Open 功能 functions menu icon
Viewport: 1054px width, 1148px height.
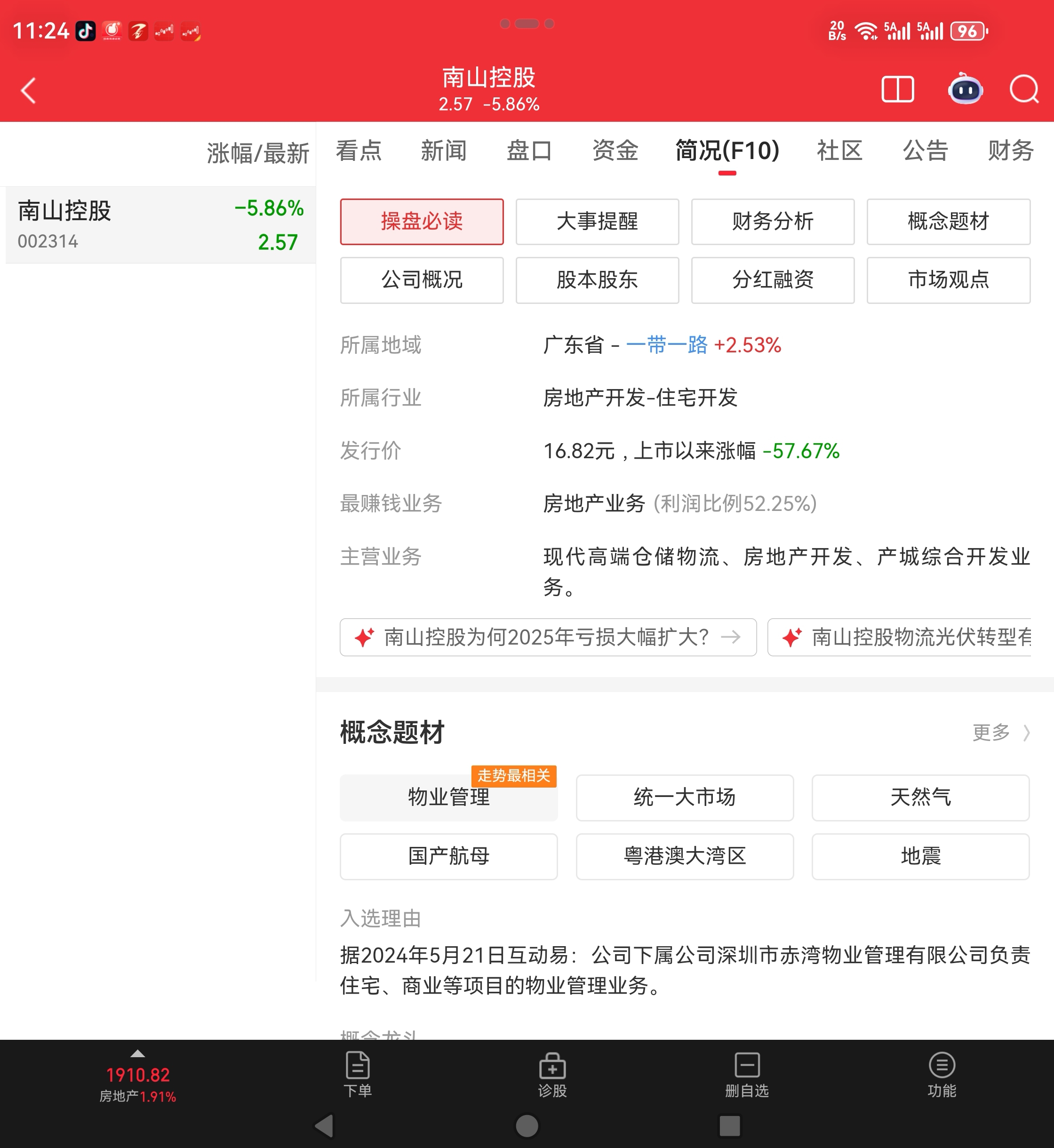coord(941,1075)
